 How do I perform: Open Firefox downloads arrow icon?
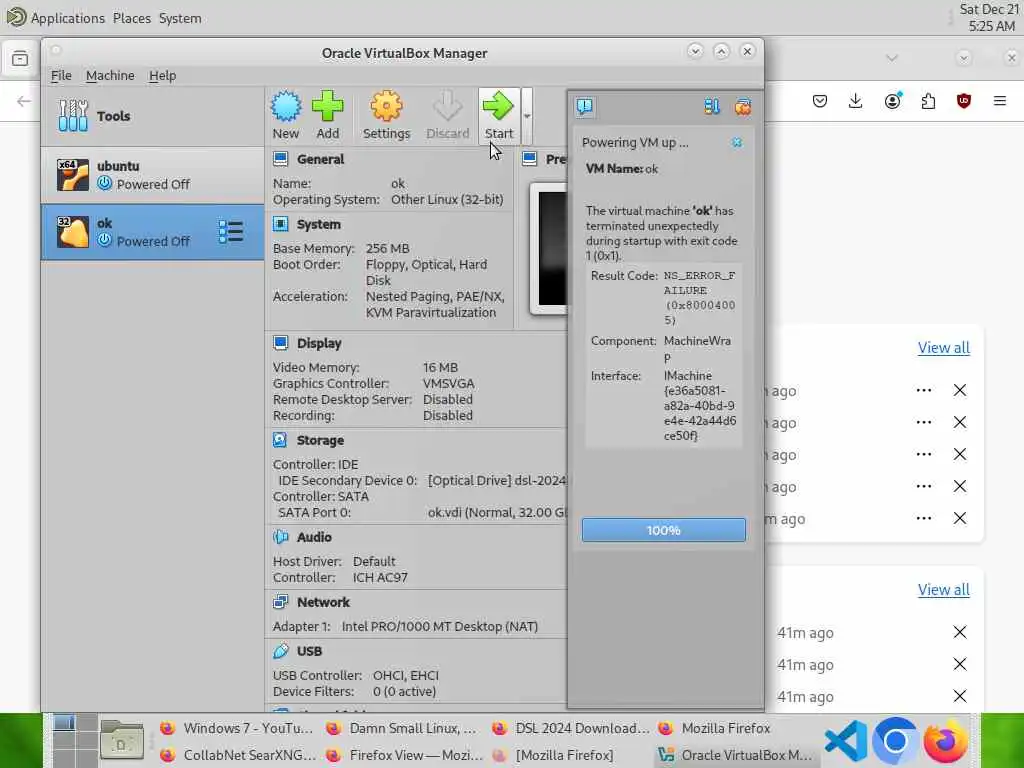[x=856, y=101]
